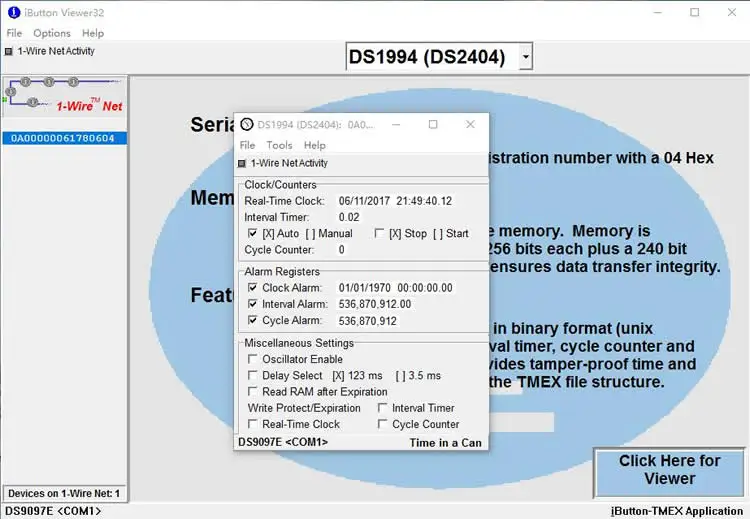
Task: Close the DS1994 dialog window
Action: (470, 124)
